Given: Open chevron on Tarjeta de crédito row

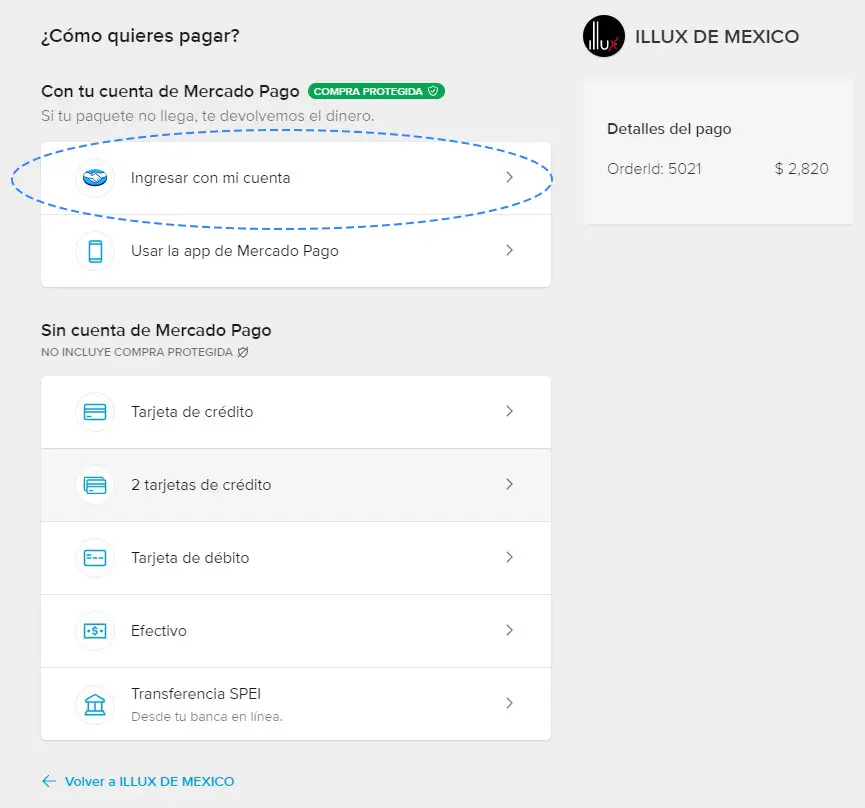Looking at the screenshot, I should (509, 411).
